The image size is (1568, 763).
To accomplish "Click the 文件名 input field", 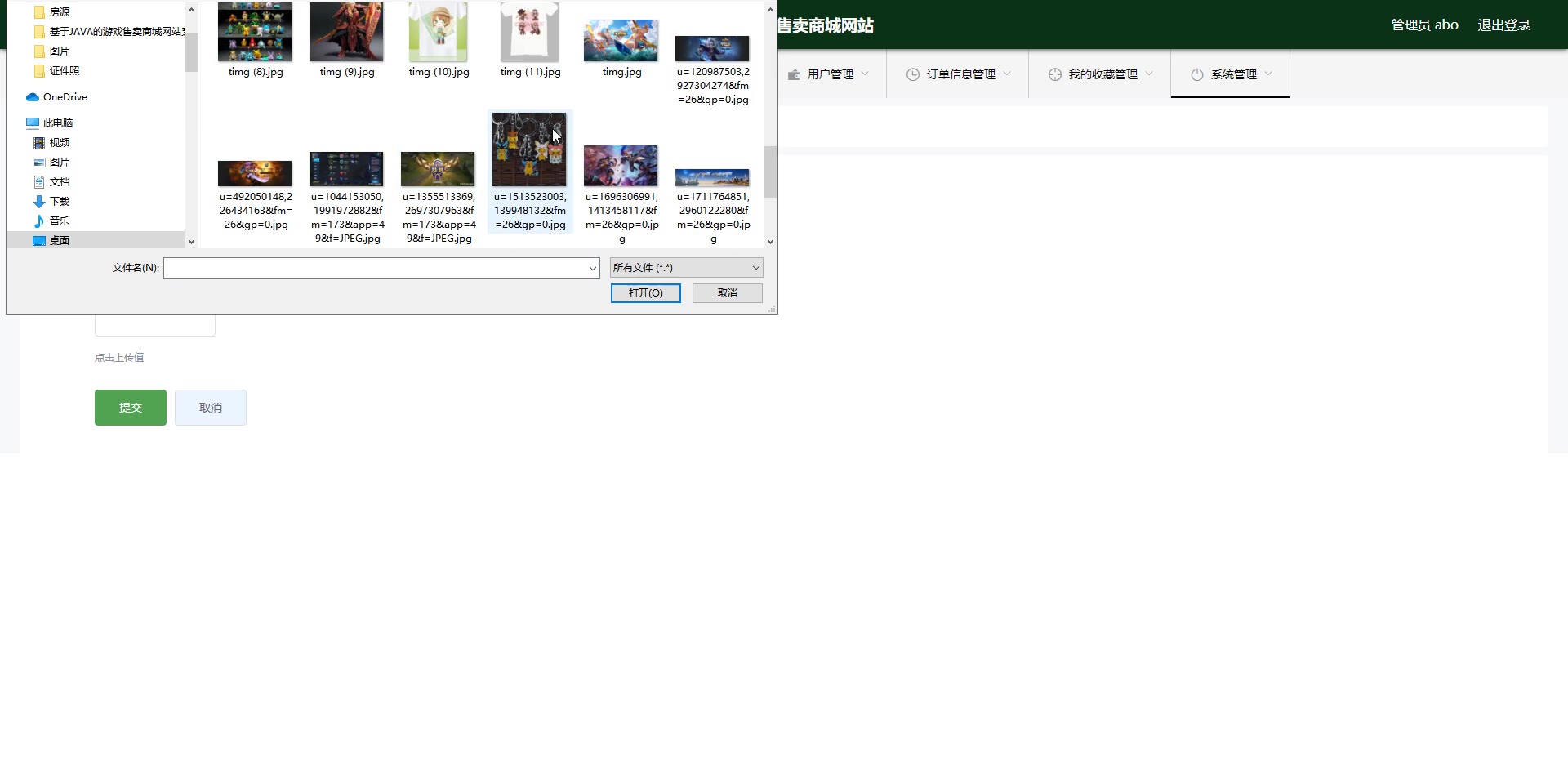I will 374,268.
